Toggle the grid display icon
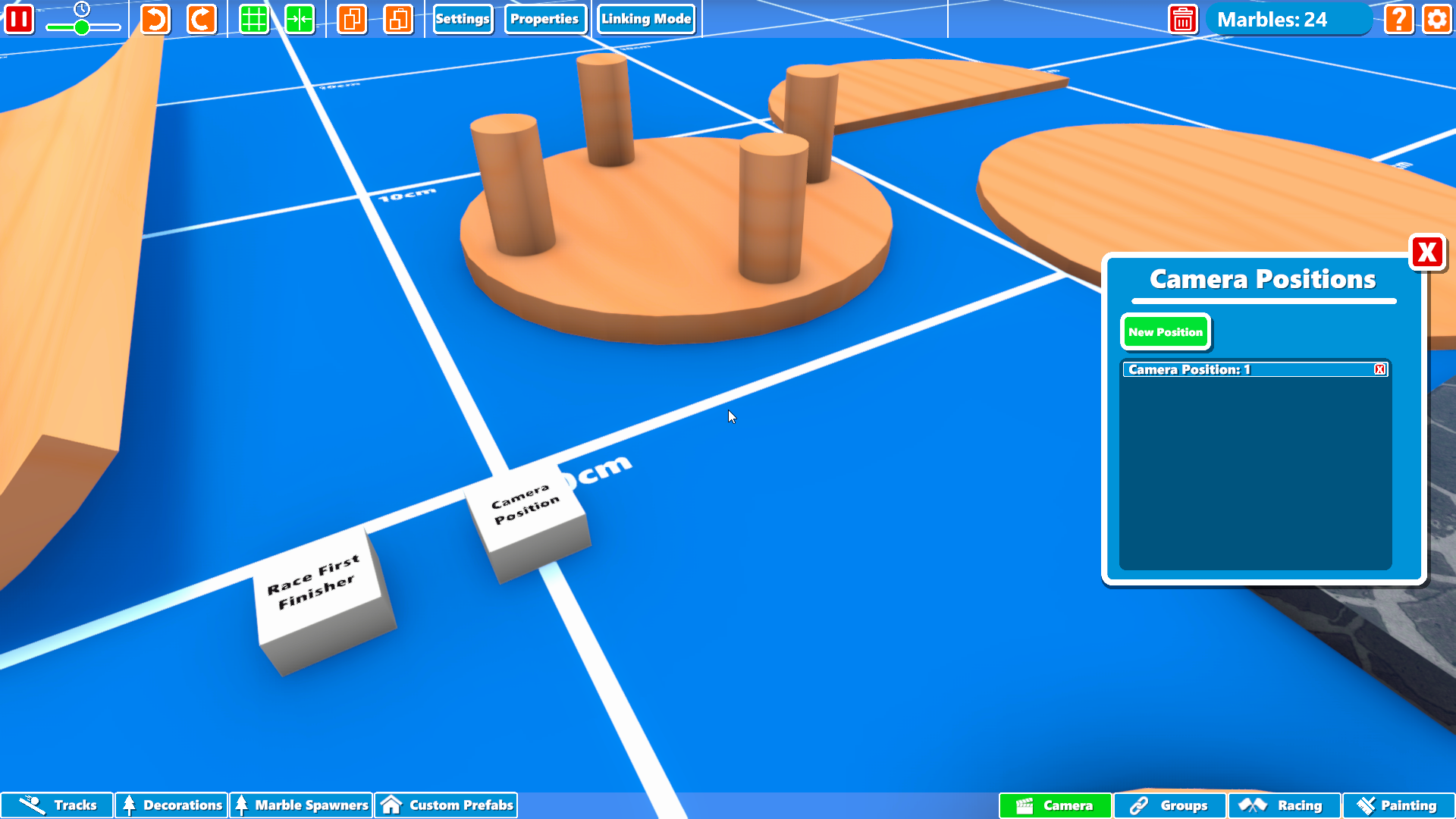The width and height of the screenshot is (1456, 819). 253,19
